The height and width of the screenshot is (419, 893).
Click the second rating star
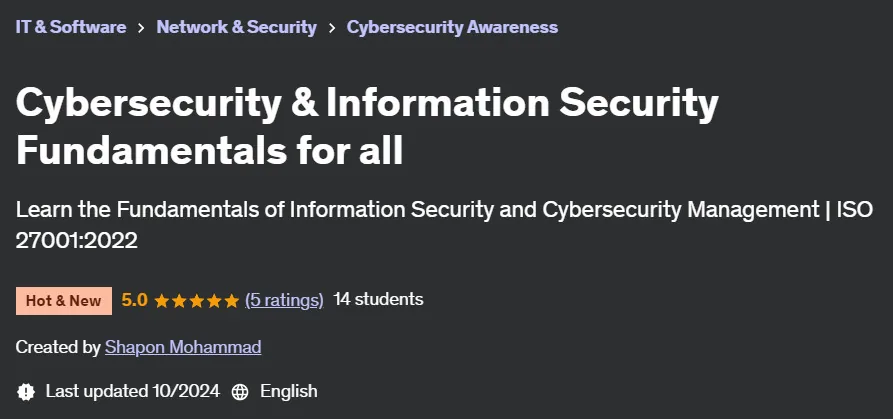179,301
